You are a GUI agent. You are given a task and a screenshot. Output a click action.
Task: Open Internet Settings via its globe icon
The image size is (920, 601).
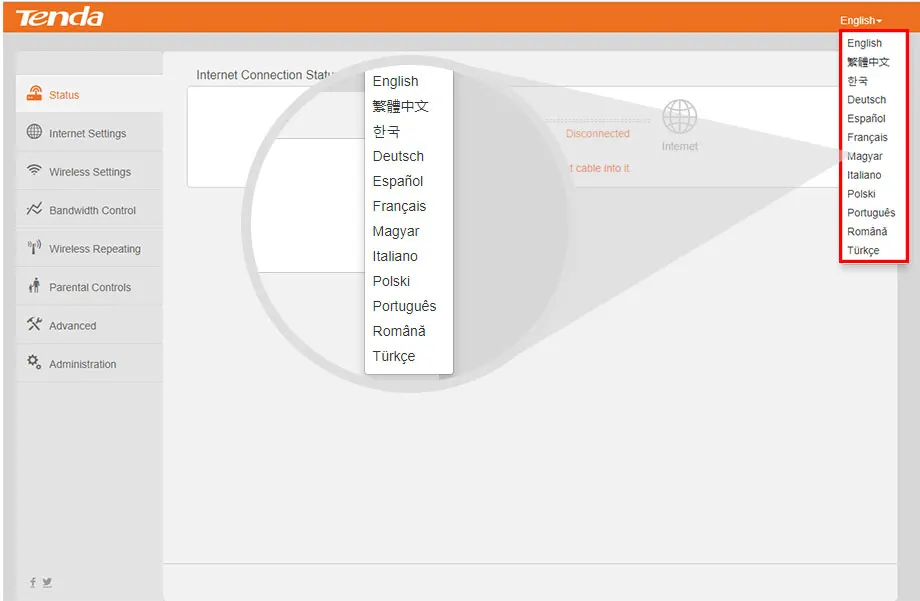point(33,133)
